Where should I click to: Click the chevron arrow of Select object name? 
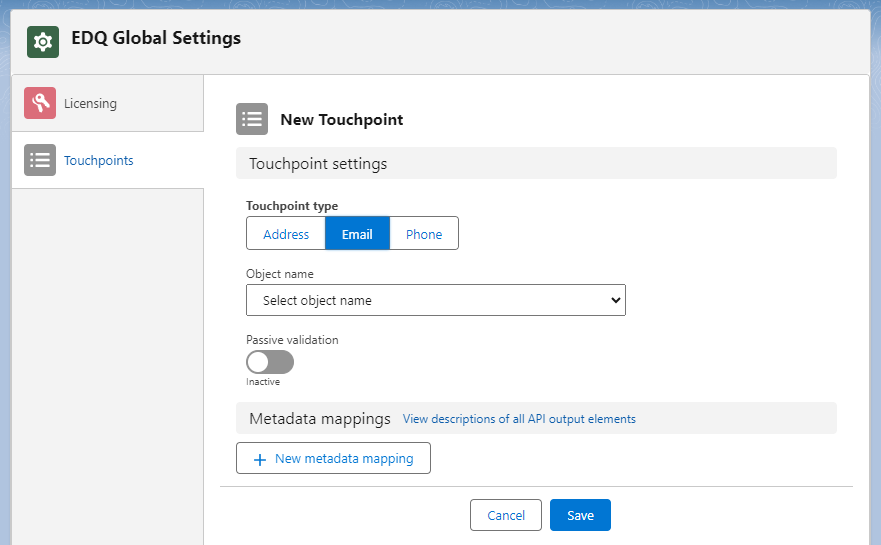pyautogui.click(x=616, y=300)
